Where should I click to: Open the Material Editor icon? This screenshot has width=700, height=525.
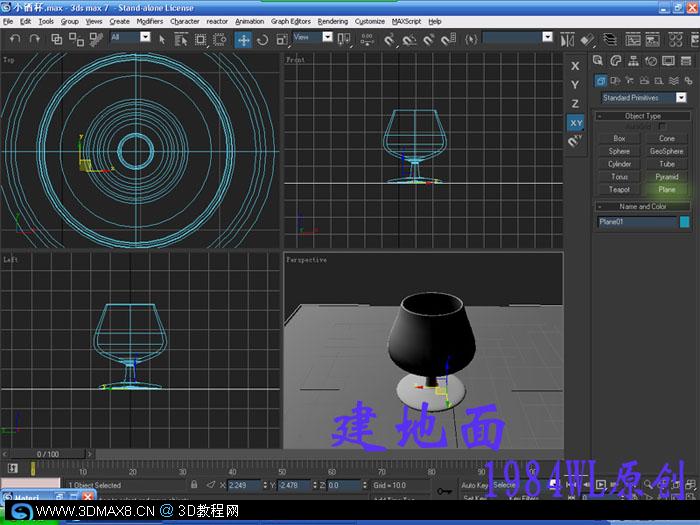tap(675, 40)
